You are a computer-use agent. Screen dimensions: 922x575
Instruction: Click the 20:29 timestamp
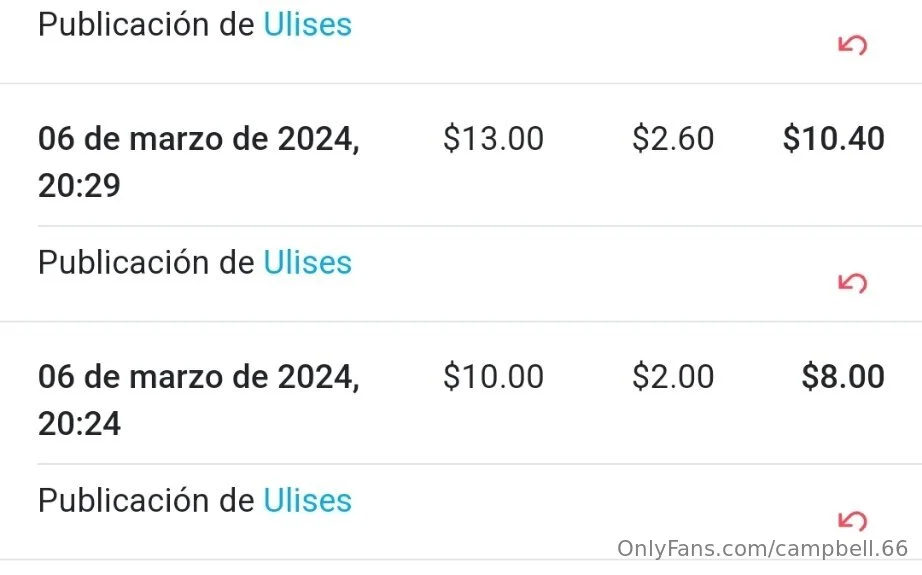pos(79,186)
